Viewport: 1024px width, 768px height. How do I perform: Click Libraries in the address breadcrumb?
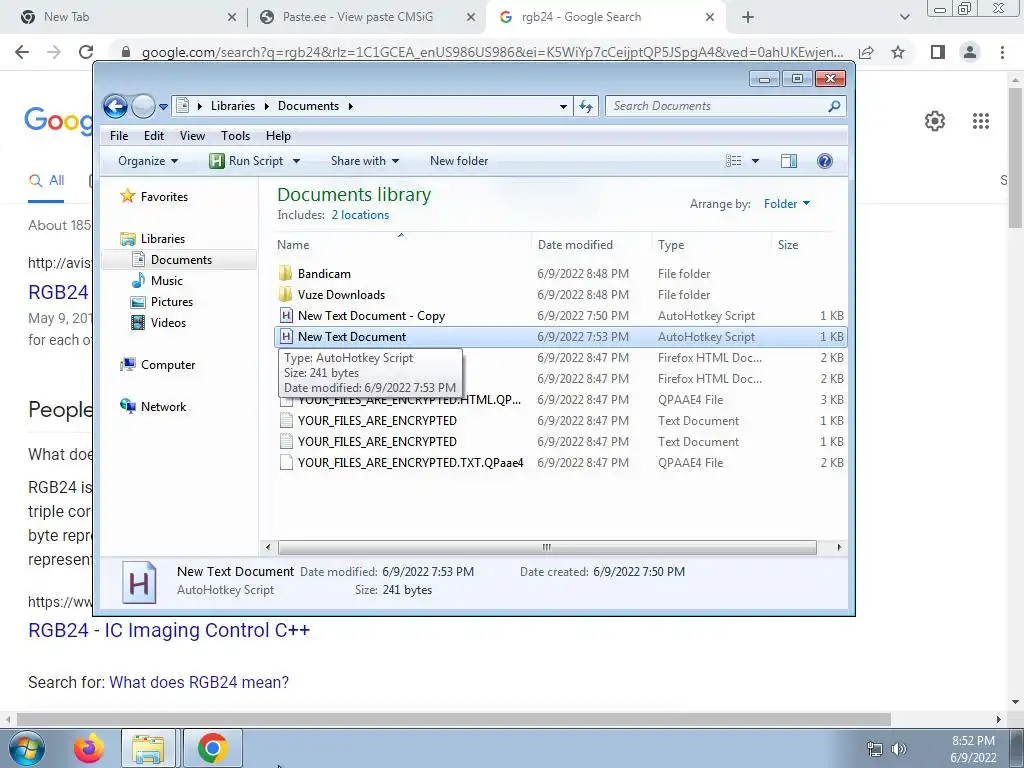pos(232,106)
